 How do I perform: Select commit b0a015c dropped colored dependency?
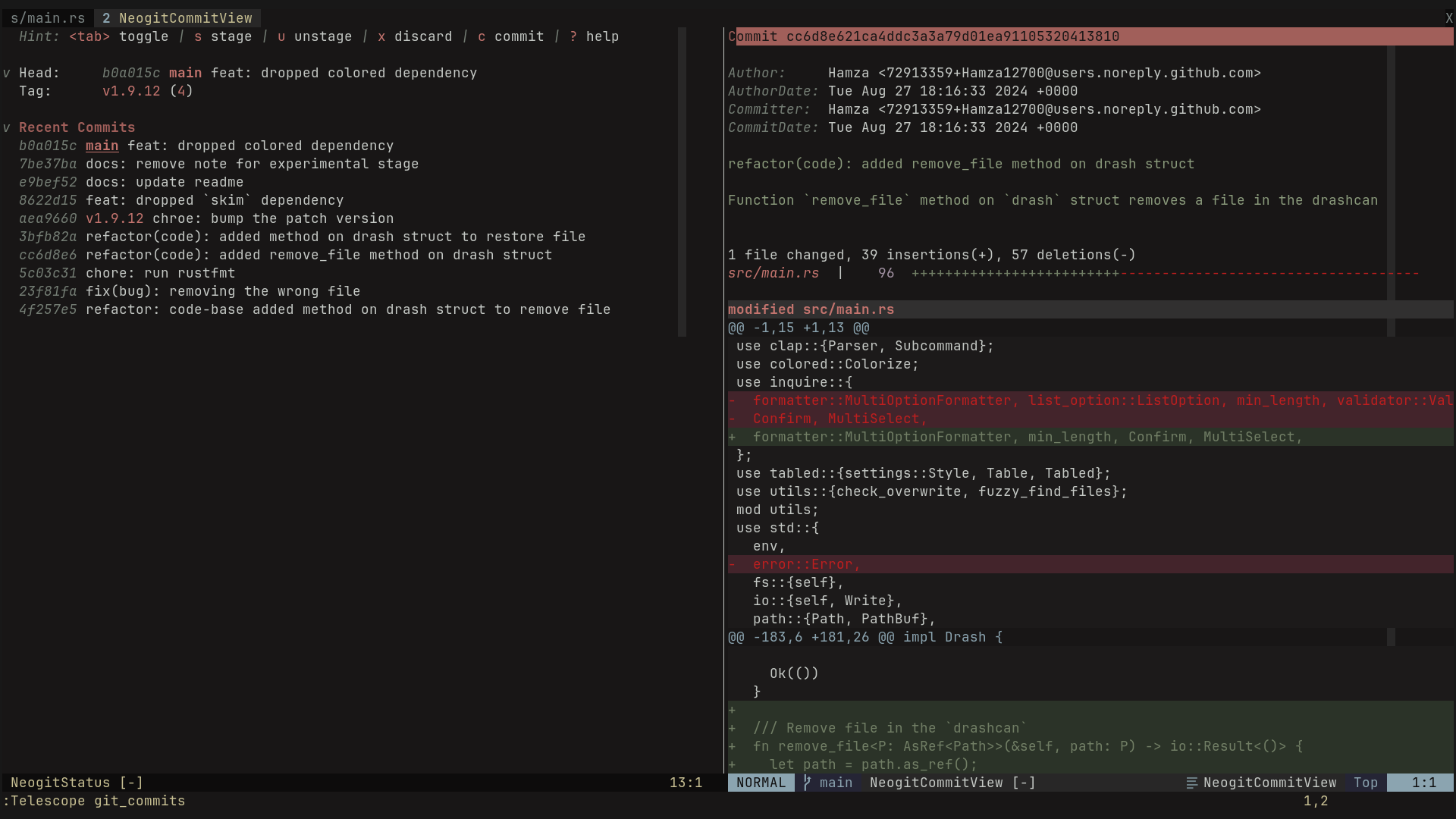point(206,146)
